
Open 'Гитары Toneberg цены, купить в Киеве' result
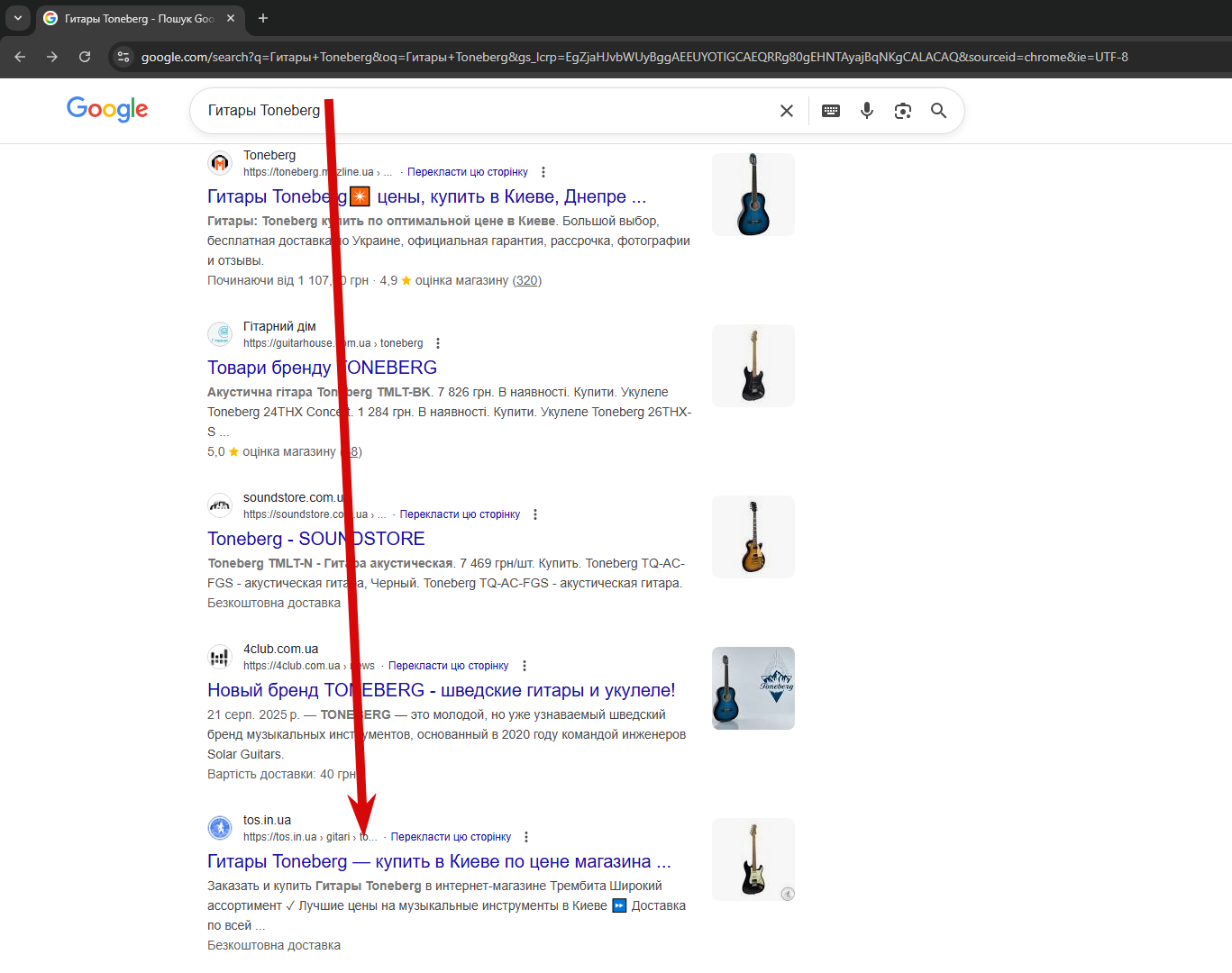426,196
